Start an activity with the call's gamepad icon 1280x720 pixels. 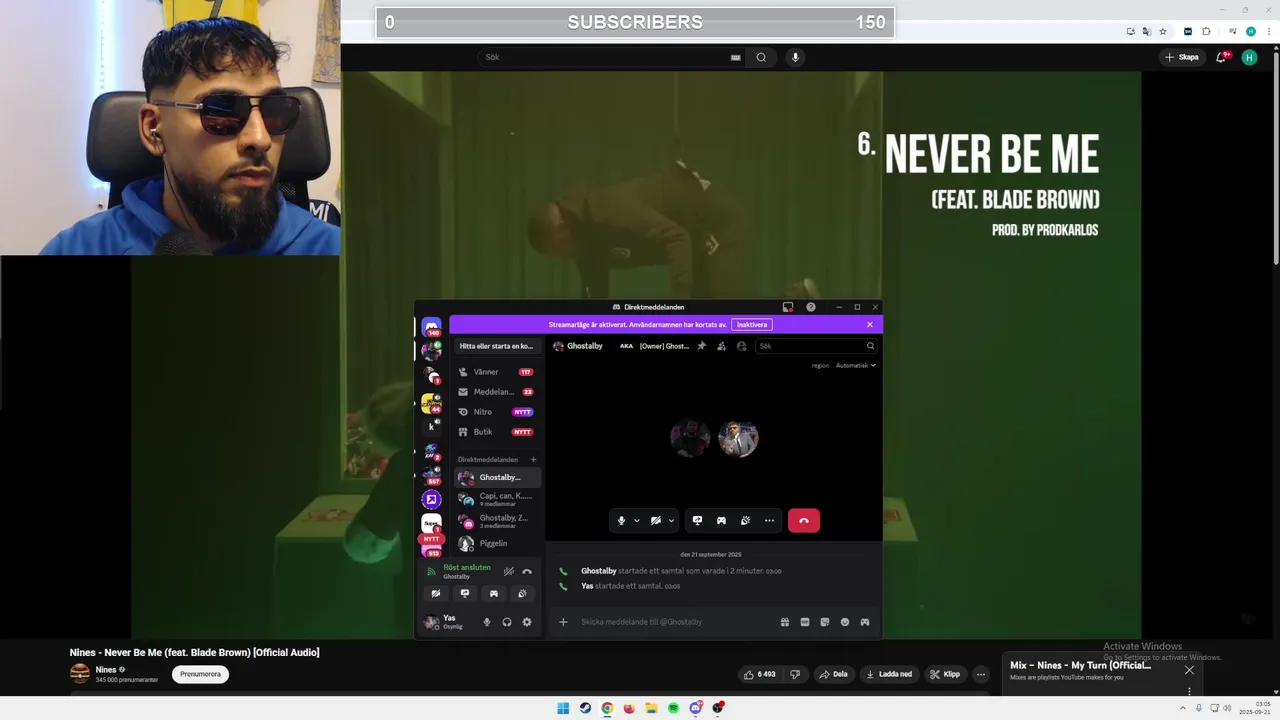point(721,520)
